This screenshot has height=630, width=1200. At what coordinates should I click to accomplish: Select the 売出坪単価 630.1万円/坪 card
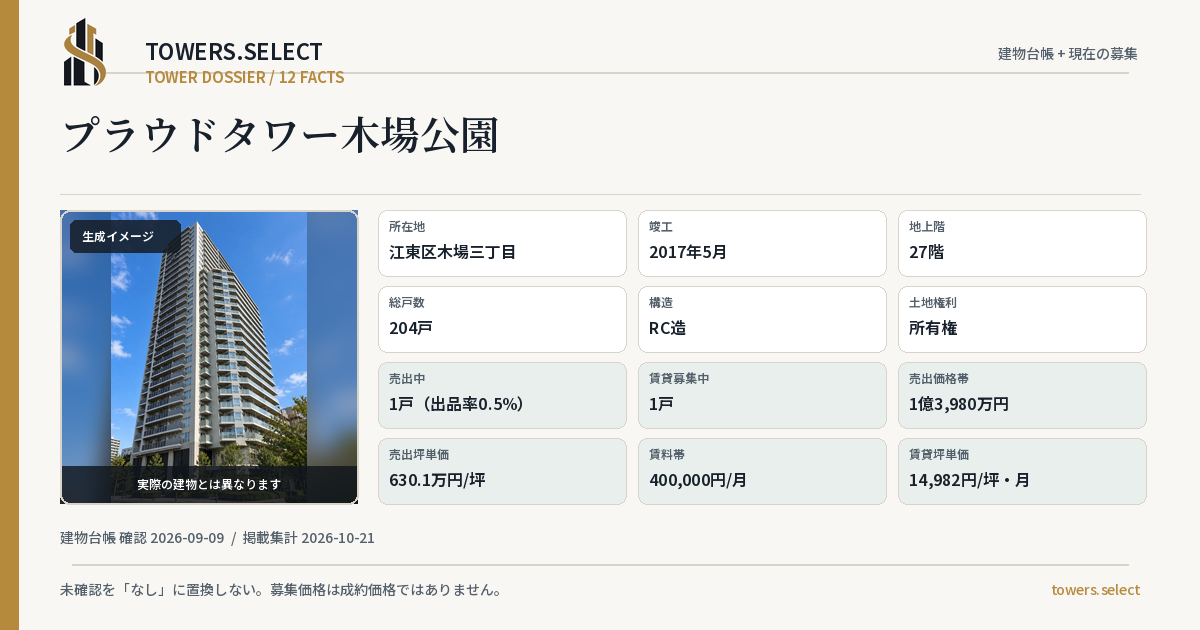point(502,471)
